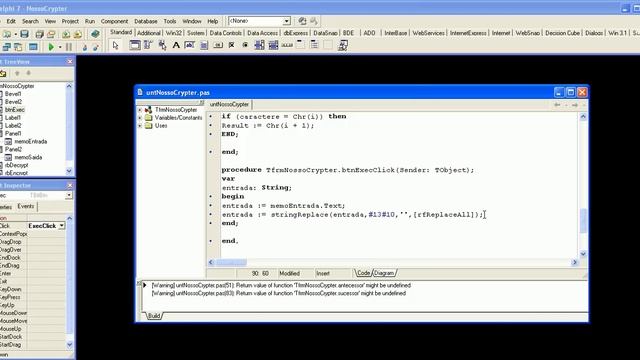The height and width of the screenshot is (360, 640).
Task: Pick the ComboBox component icon
Action: (273, 45)
